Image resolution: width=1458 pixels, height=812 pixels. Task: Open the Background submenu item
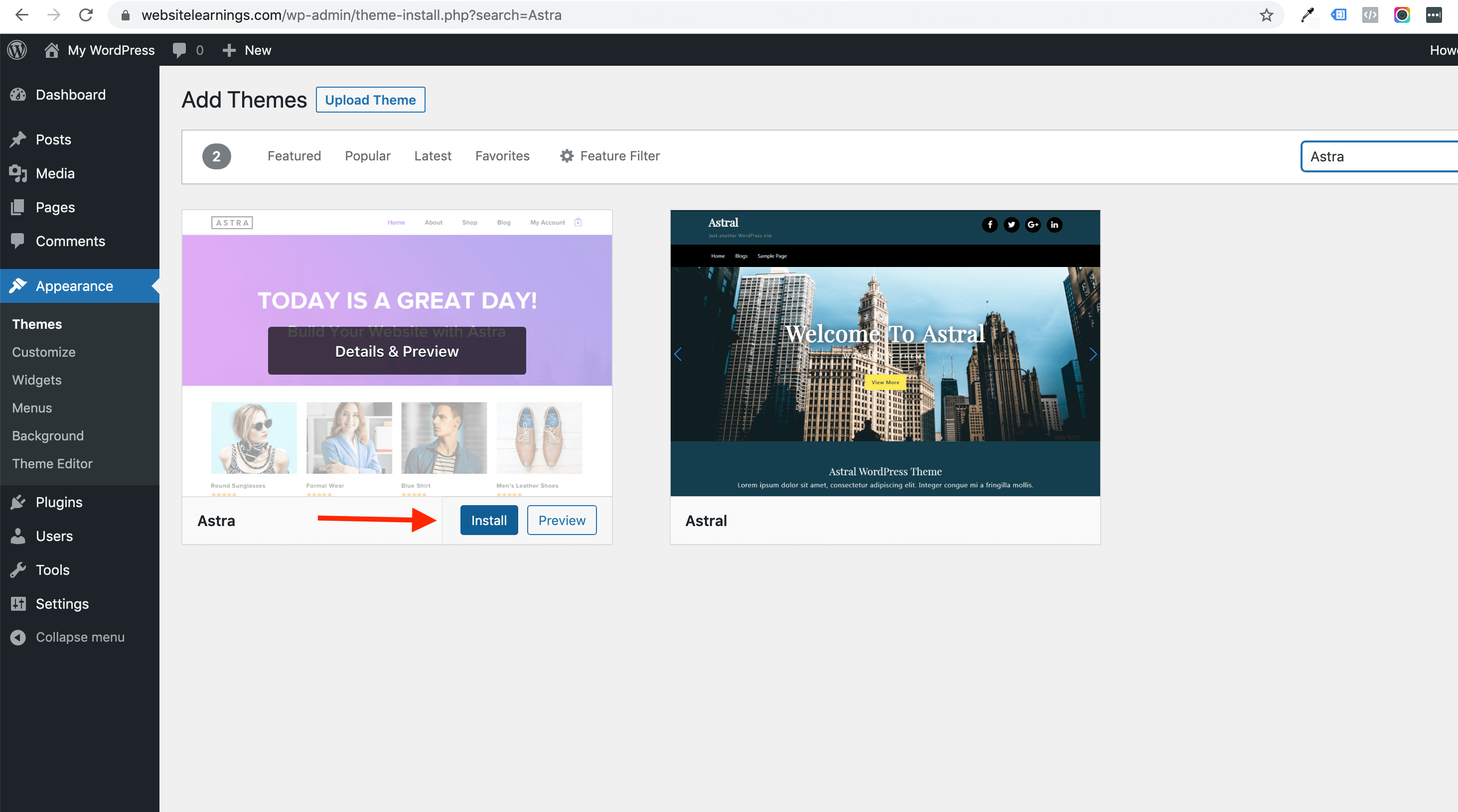[48, 436]
